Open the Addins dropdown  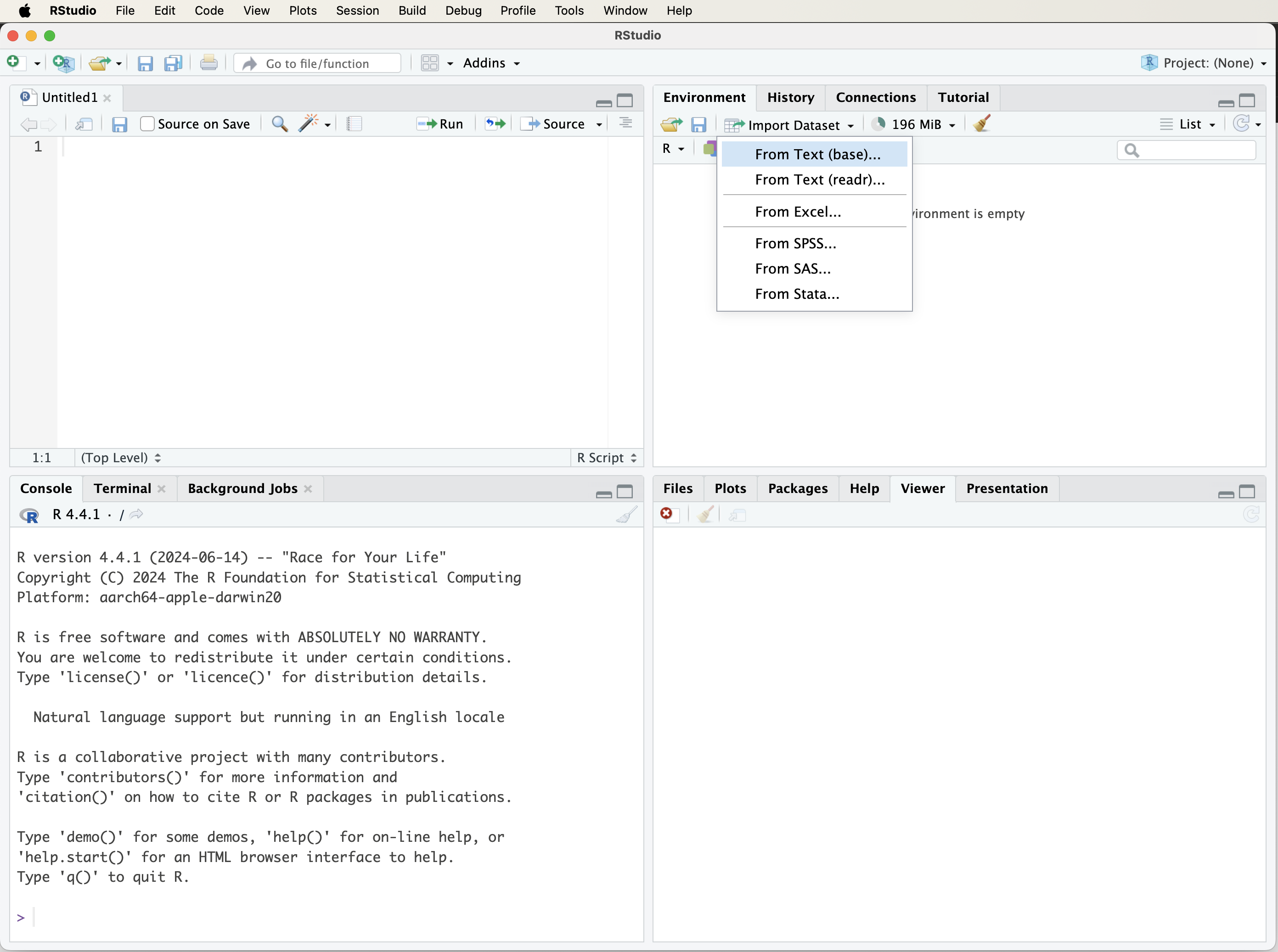490,63
